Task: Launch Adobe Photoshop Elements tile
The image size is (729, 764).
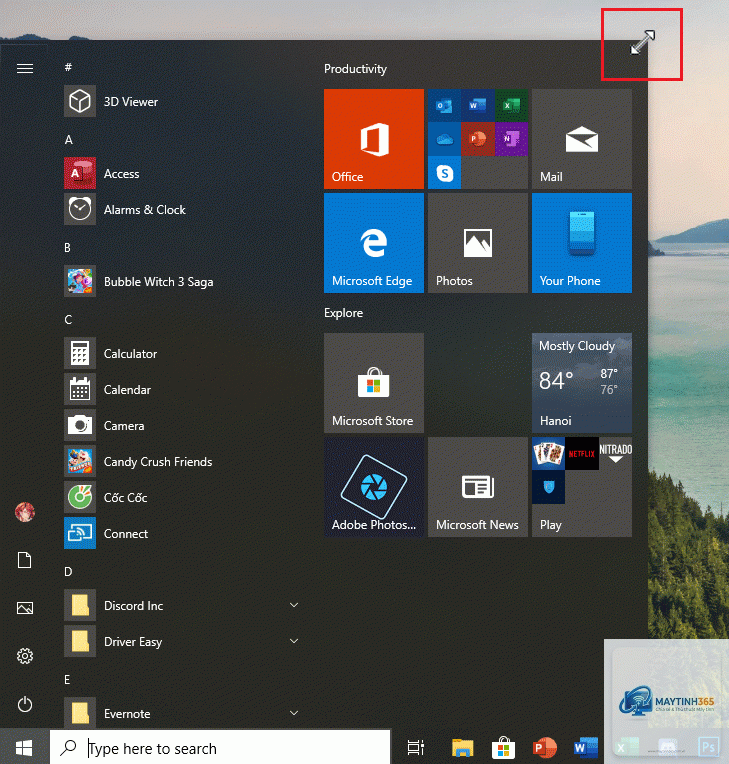Action: [374, 487]
